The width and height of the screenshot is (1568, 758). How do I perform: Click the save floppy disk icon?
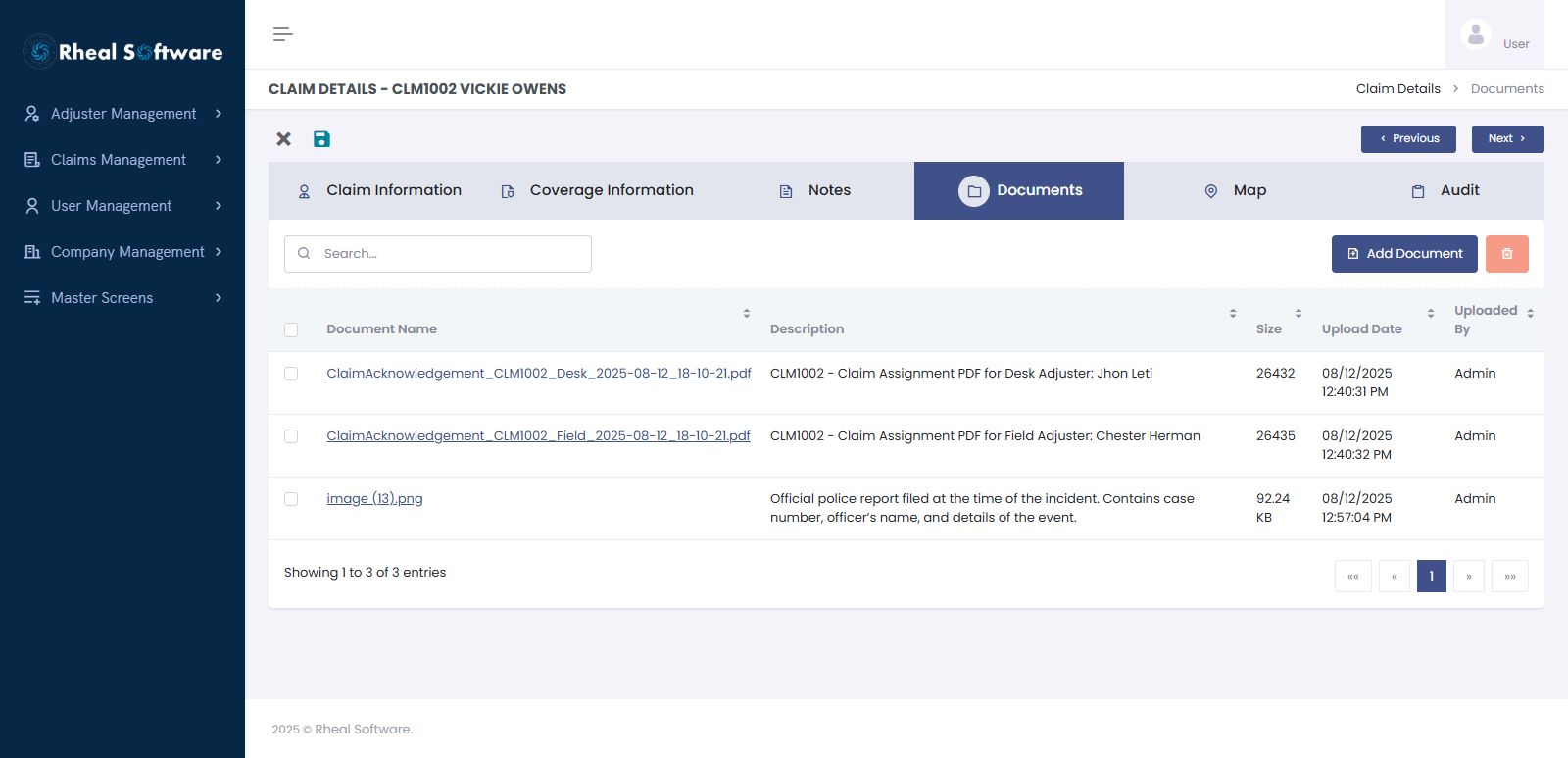321,139
